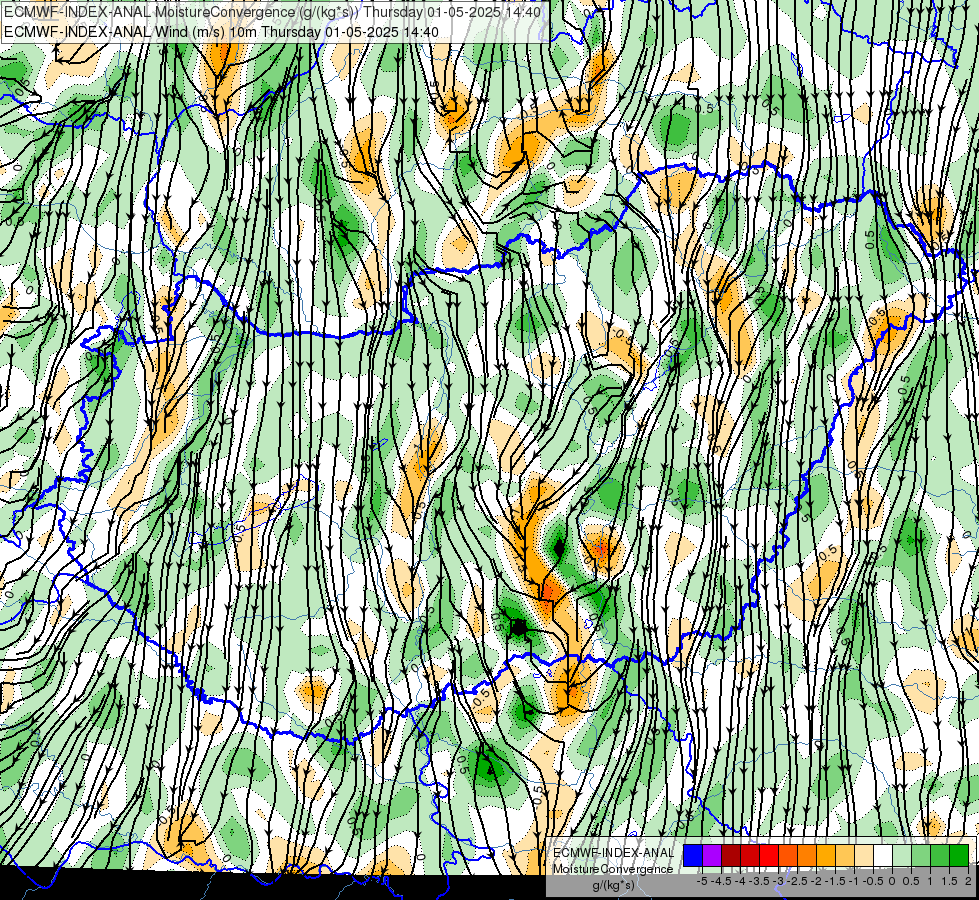The image size is (979, 900).
Task: Click the blue legend swatch below -5
Action: pos(693,855)
